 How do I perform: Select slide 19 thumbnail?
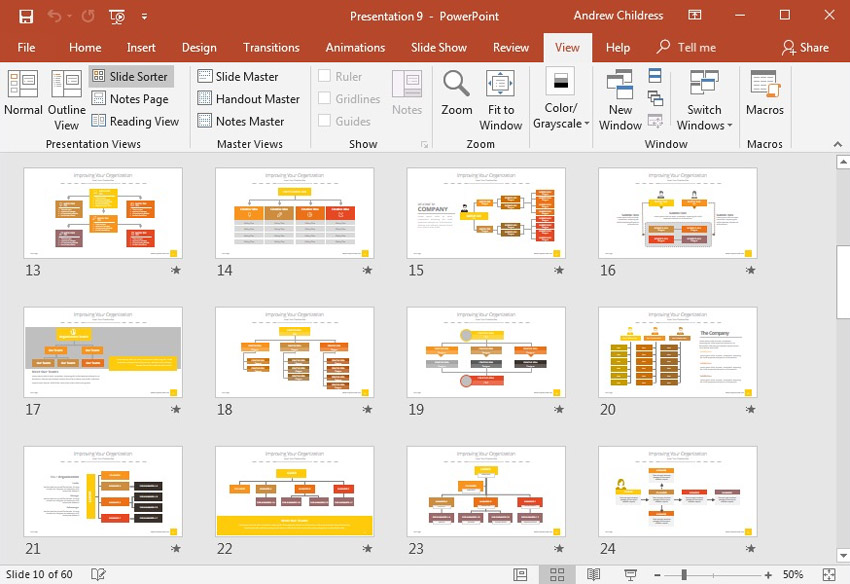coord(486,353)
